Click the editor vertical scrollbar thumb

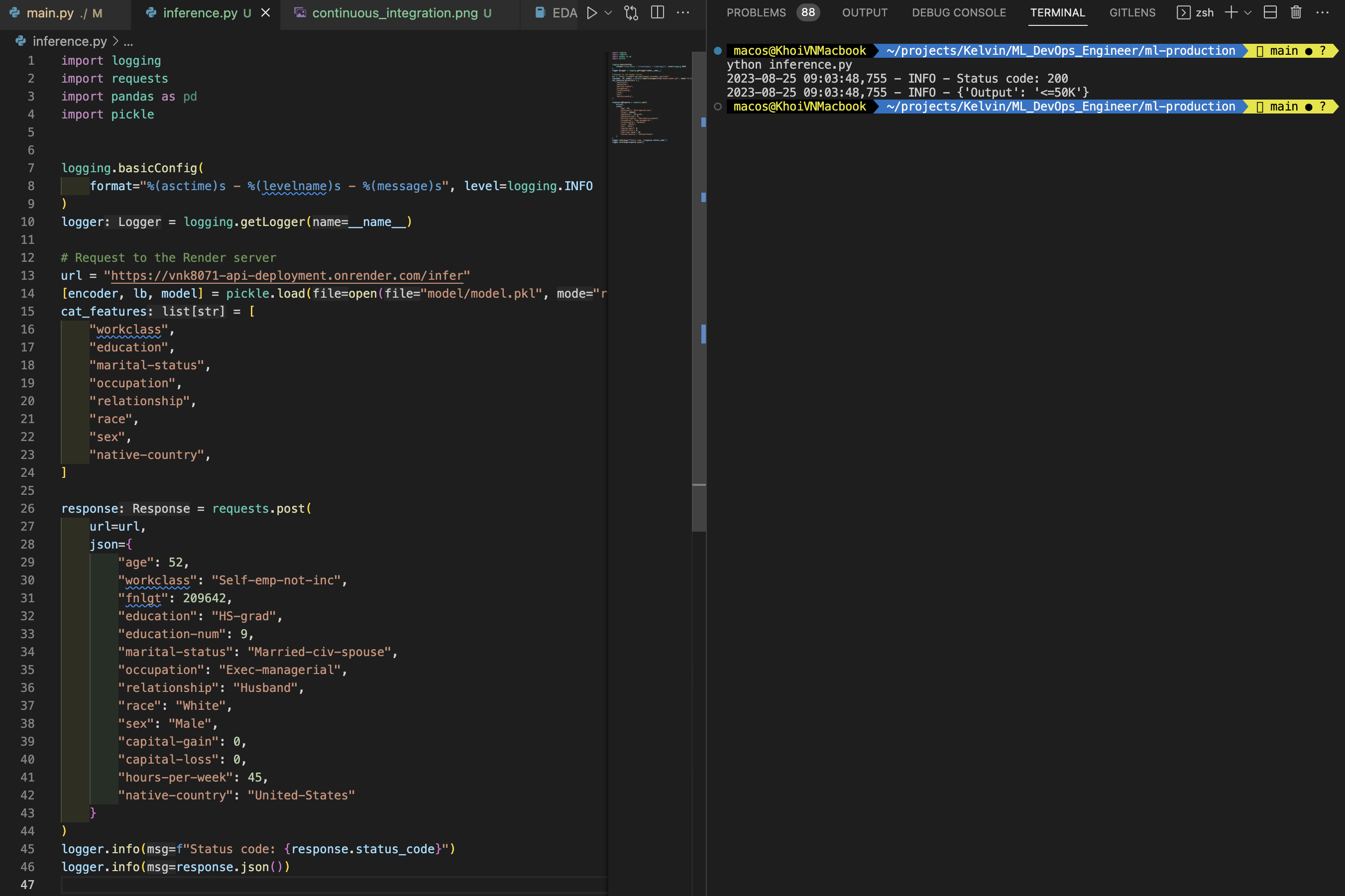(699, 291)
